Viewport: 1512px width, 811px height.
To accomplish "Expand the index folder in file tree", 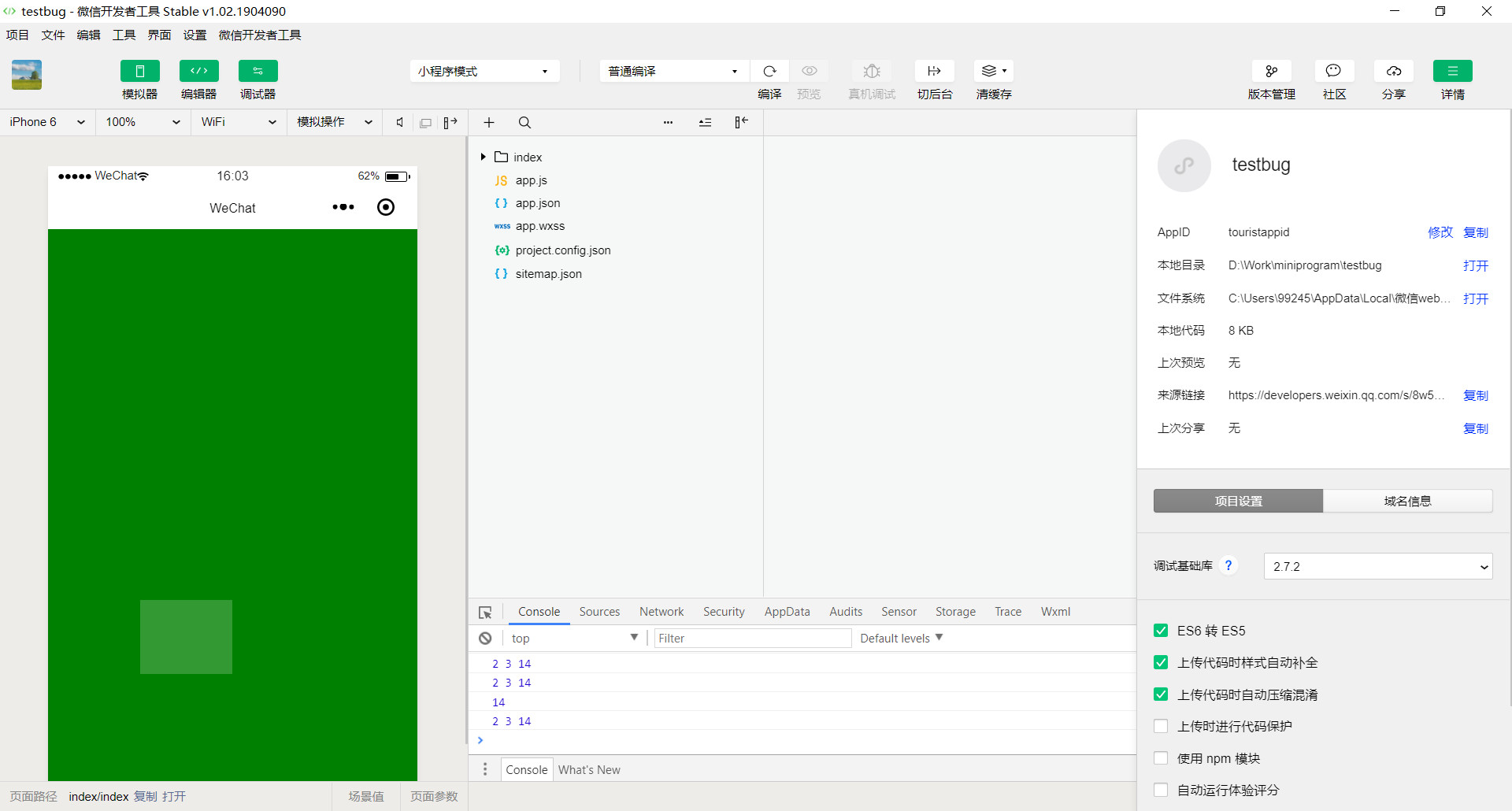I will [x=483, y=157].
